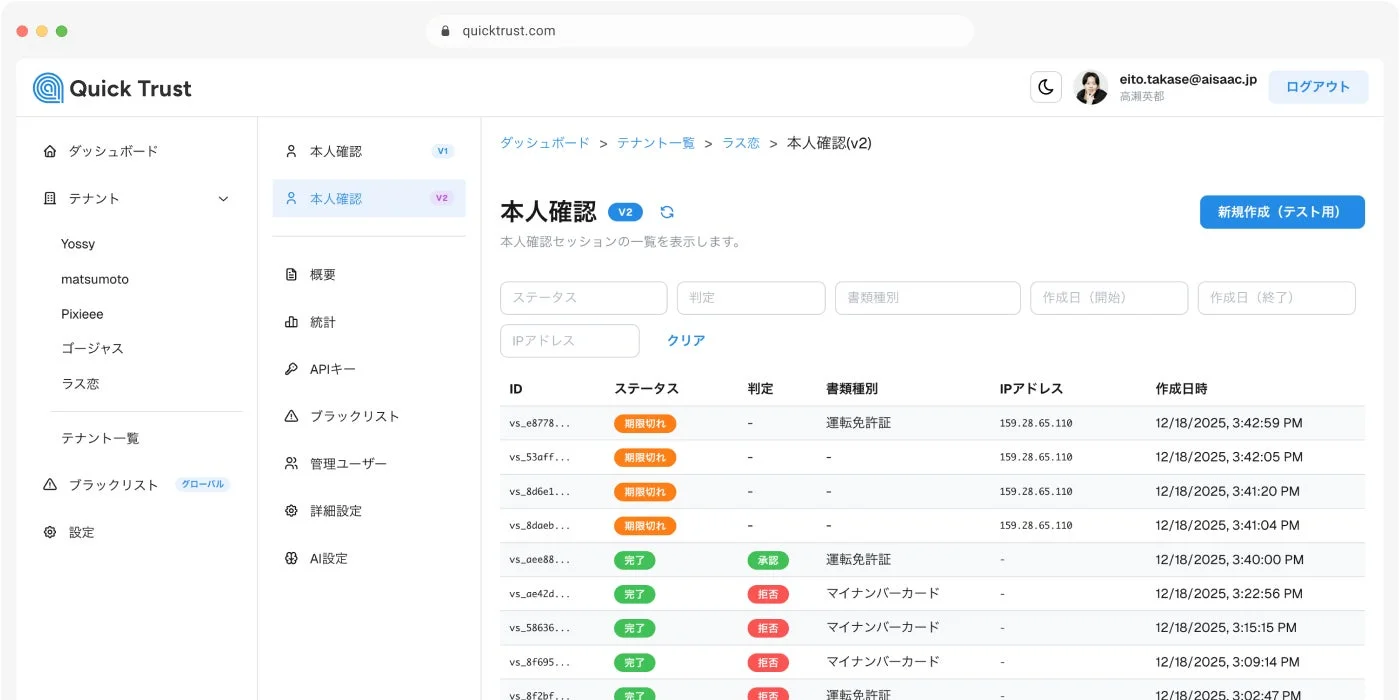Open the ステータス filter dropdown
The image size is (1400, 700).
583,298
